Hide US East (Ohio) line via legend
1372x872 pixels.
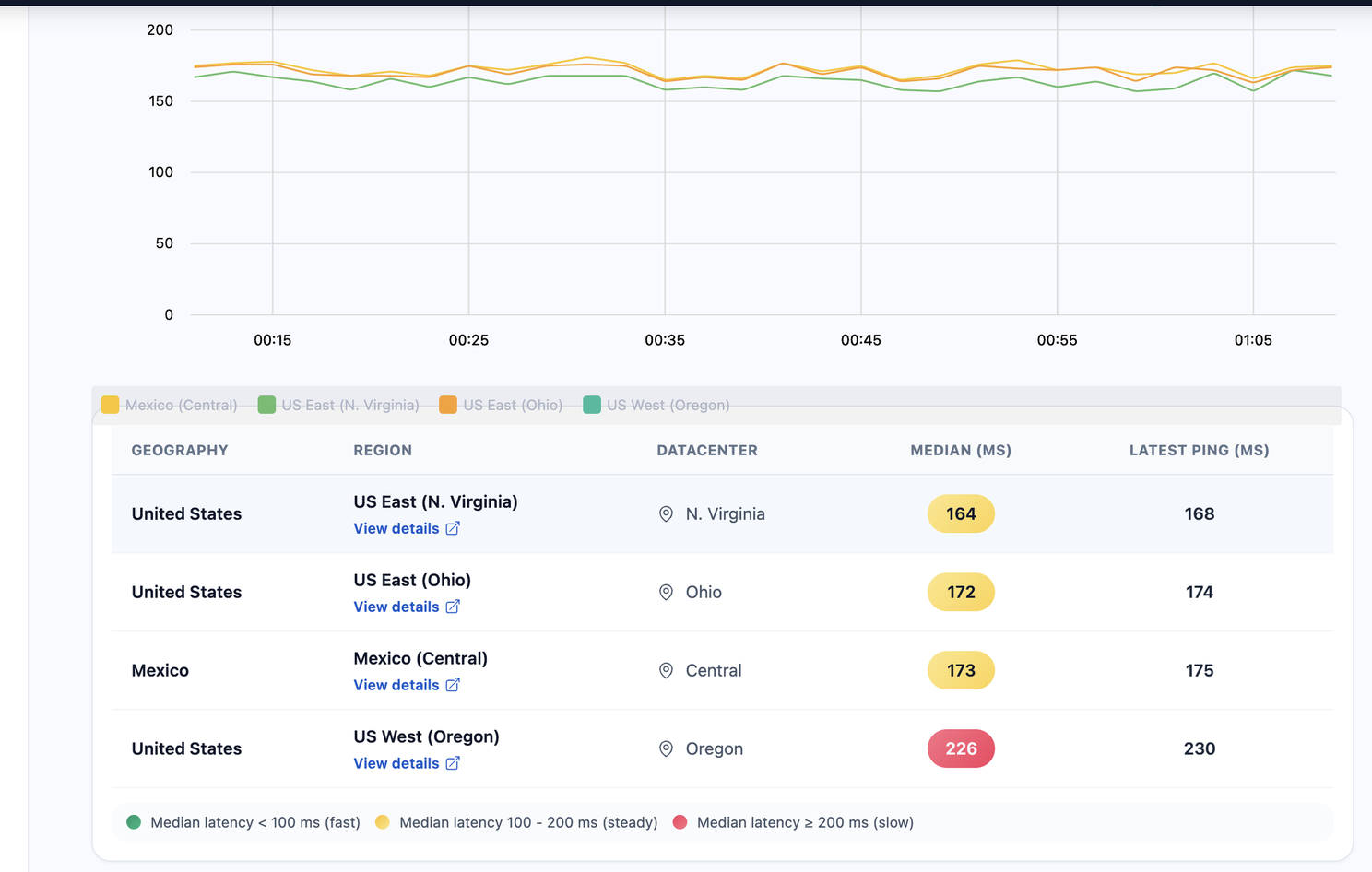pyautogui.click(x=501, y=405)
